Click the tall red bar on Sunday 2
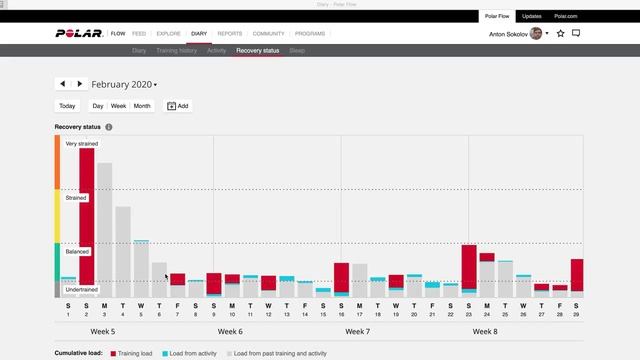The width and height of the screenshot is (640, 360). (87, 216)
